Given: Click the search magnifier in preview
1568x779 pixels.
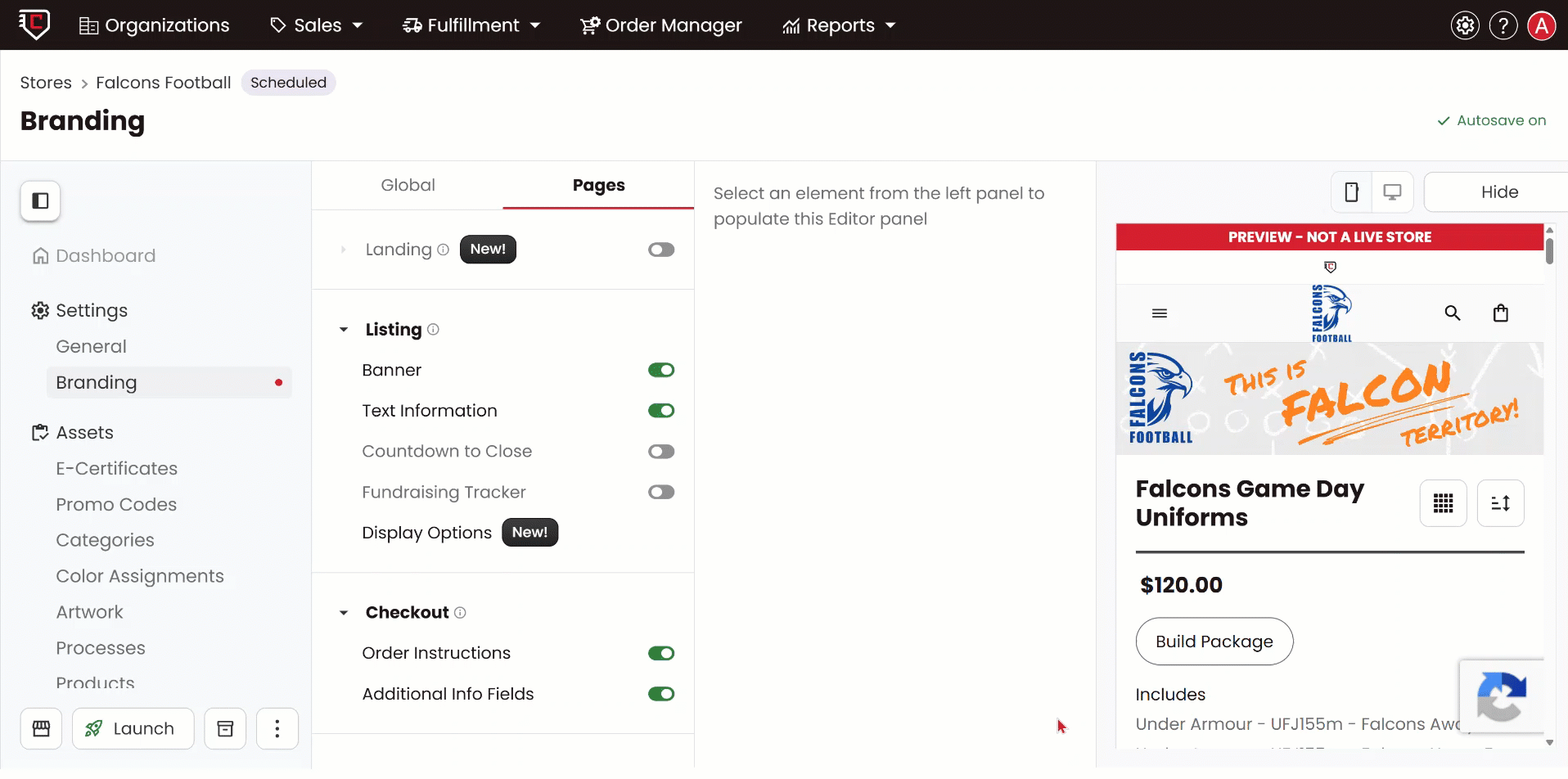Looking at the screenshot, I should click(x=1453, y=313).
